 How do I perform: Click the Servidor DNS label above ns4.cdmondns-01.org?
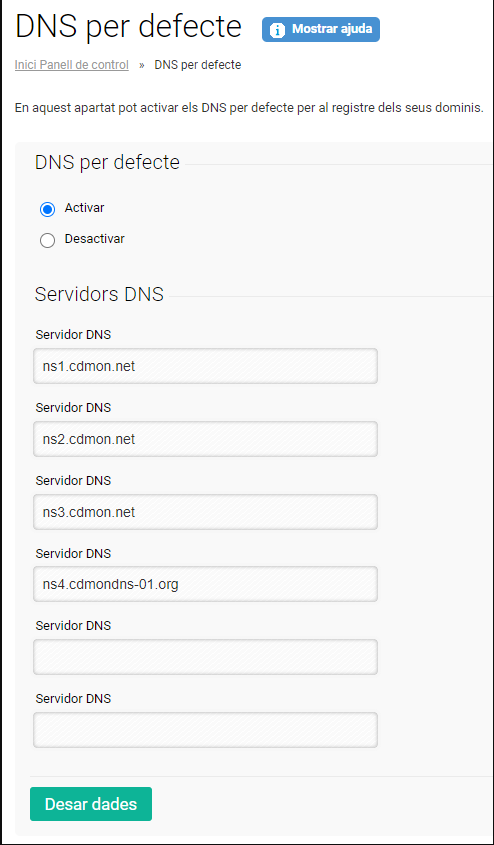click(73, 553)
